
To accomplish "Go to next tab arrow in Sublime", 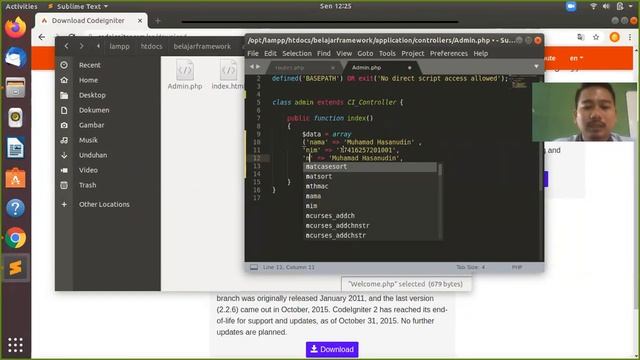I will [258, 67].
